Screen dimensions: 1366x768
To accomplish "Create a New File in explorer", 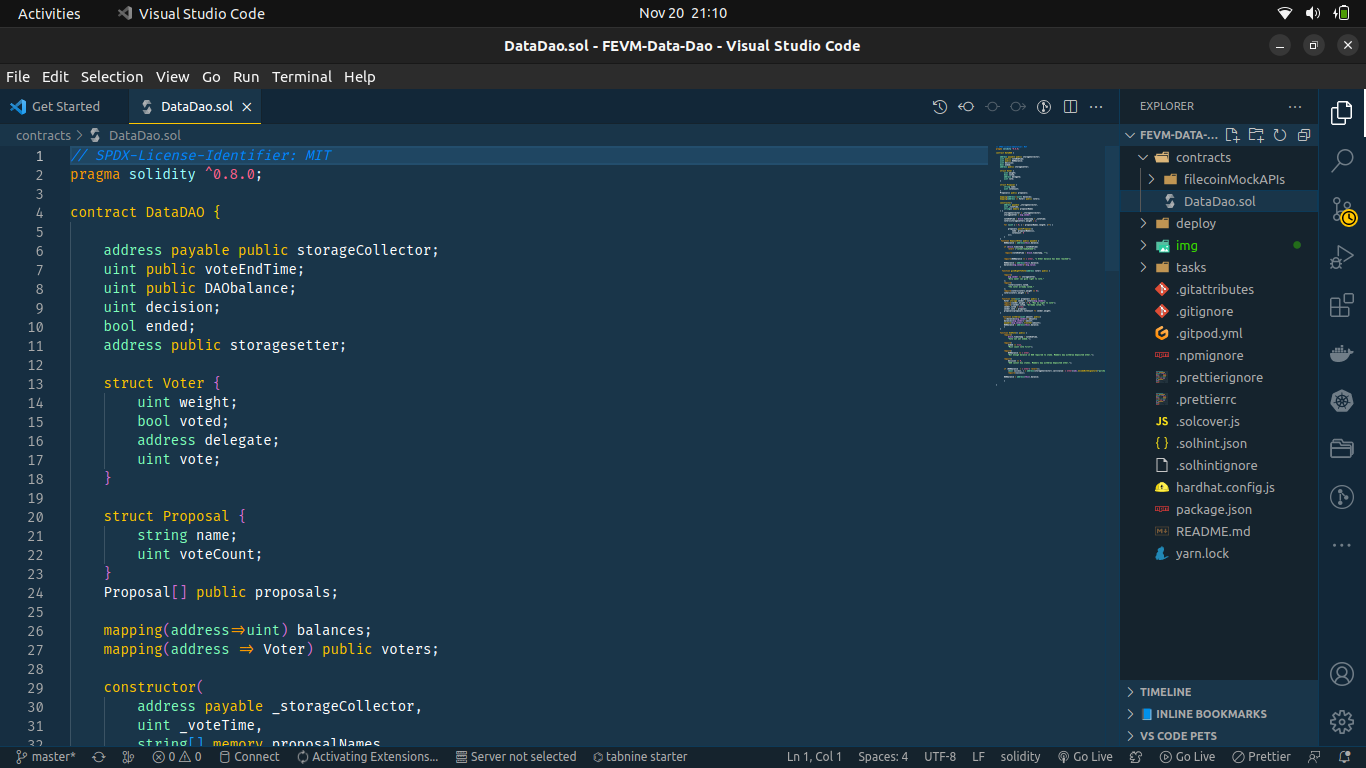I will [x=1232, y=135].
